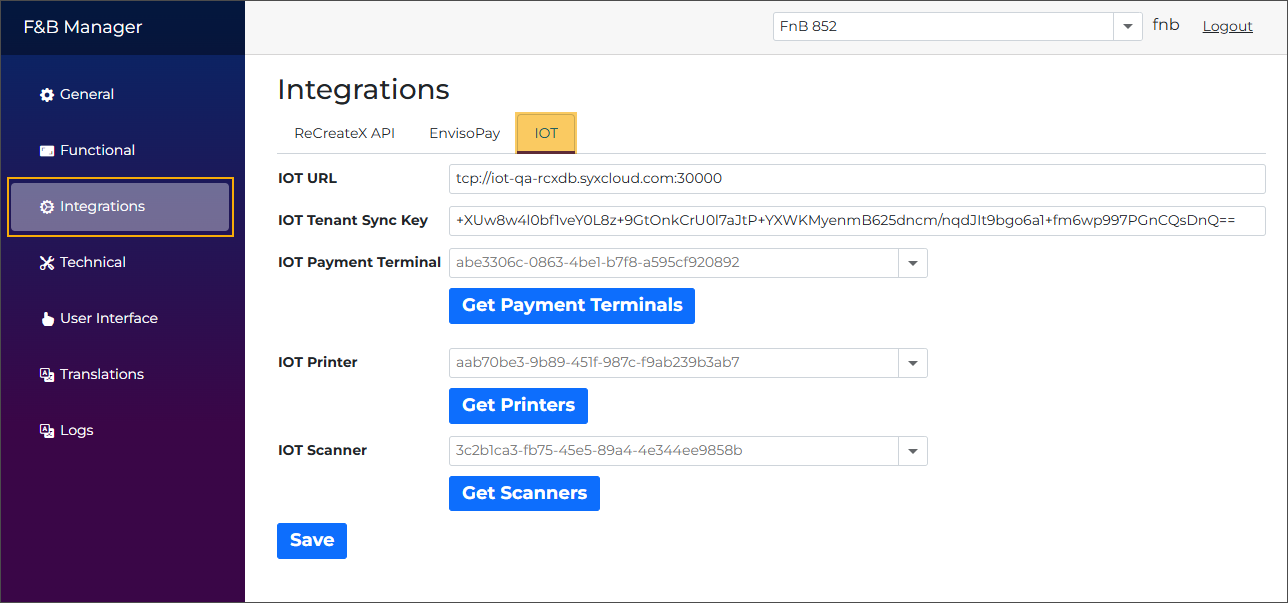Screen dimensions: 1288x603
Task: Expand the IOT Scanner dropdown
Action: tap(912, 451)
